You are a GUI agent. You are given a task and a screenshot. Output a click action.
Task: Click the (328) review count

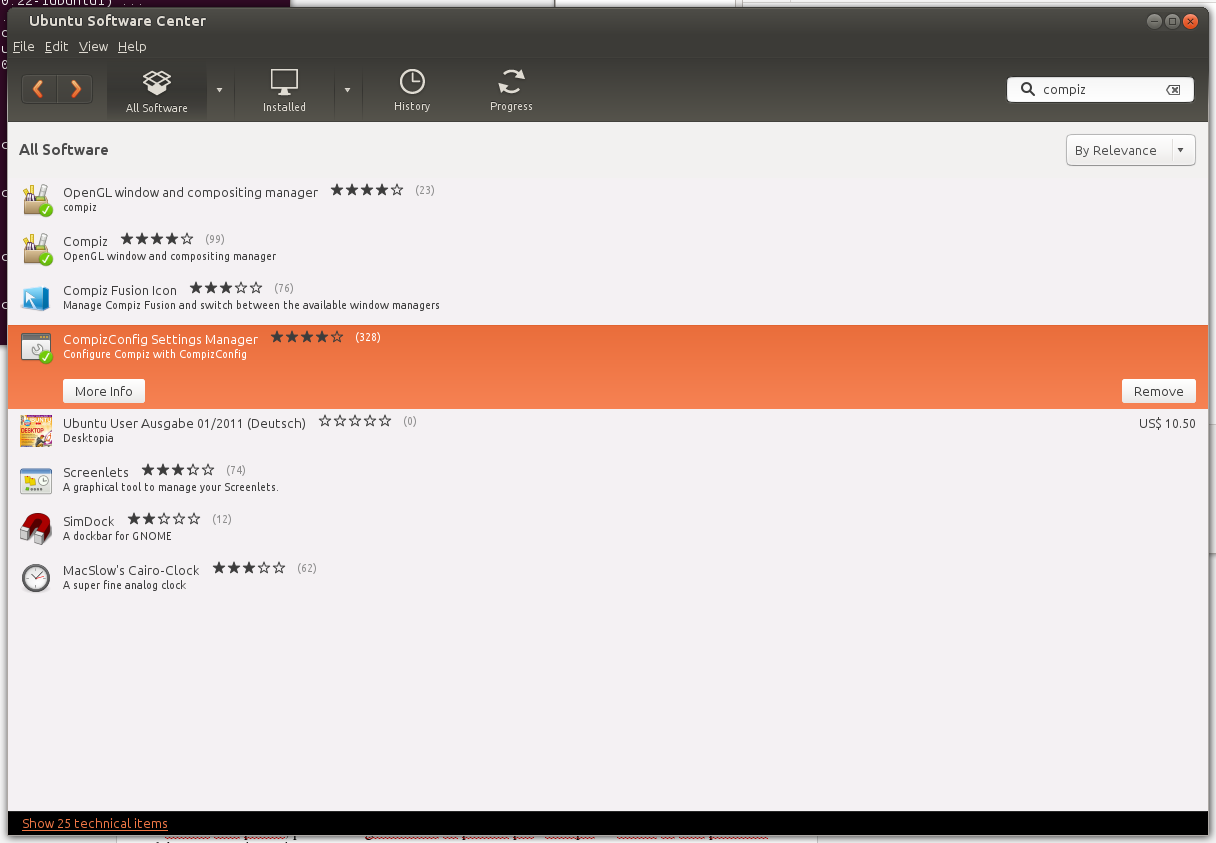click(368, 338)
